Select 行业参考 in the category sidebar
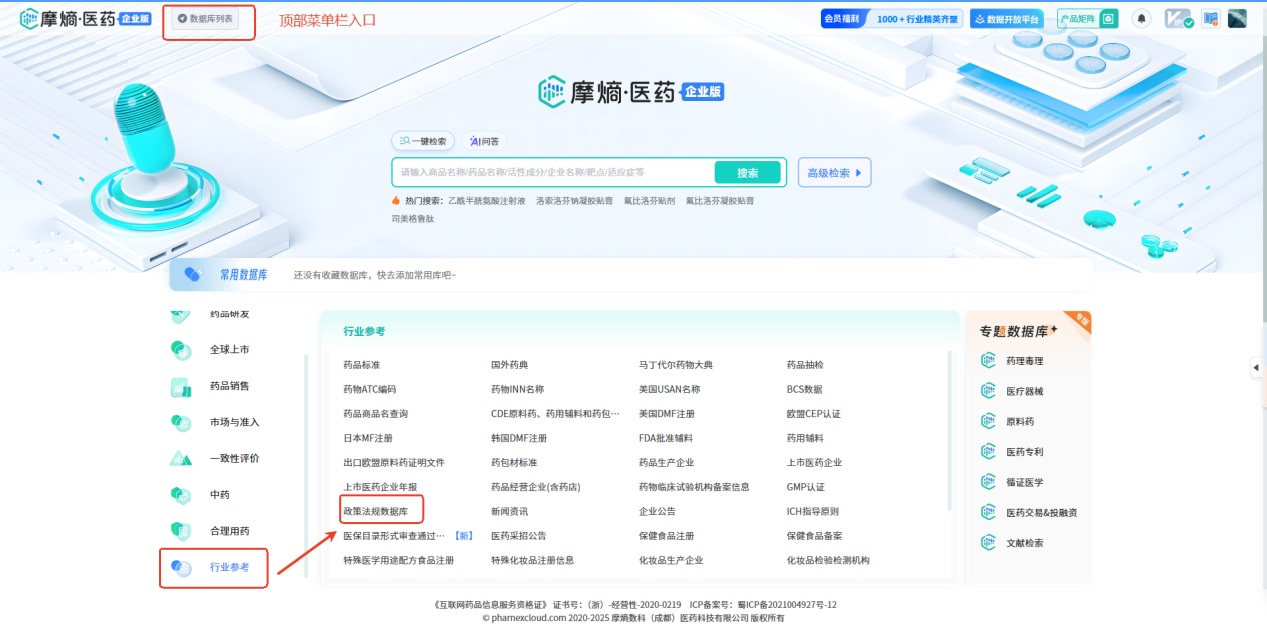 [229, 568]
